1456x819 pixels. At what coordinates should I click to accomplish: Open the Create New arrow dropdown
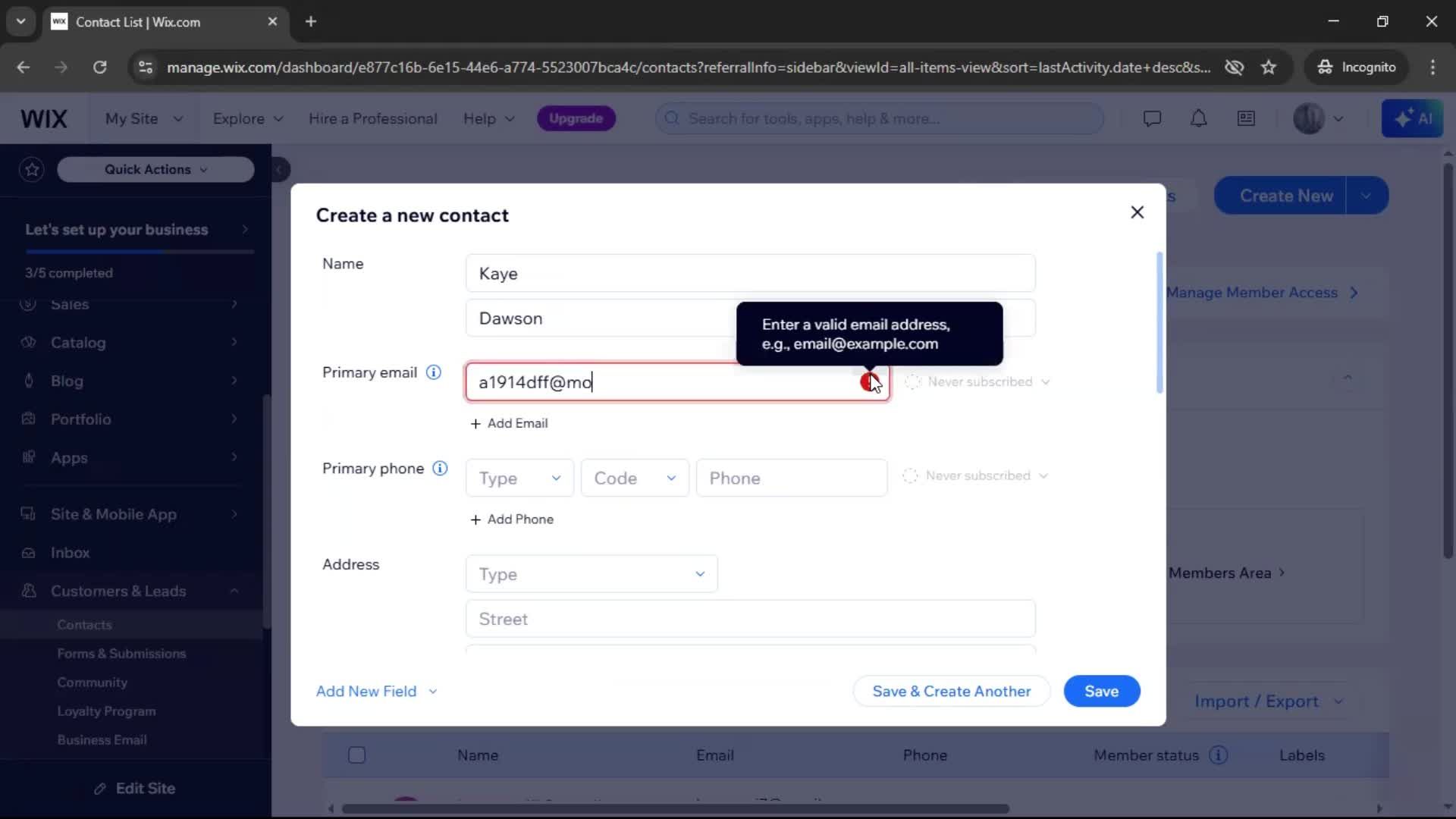[1367, 196]
